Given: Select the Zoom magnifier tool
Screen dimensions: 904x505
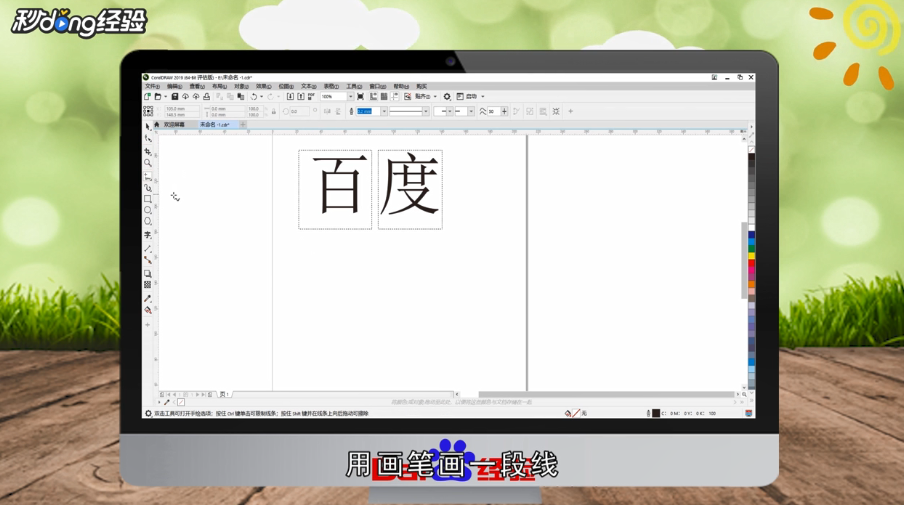Looking at the screenshot, I should click(148, 163).
